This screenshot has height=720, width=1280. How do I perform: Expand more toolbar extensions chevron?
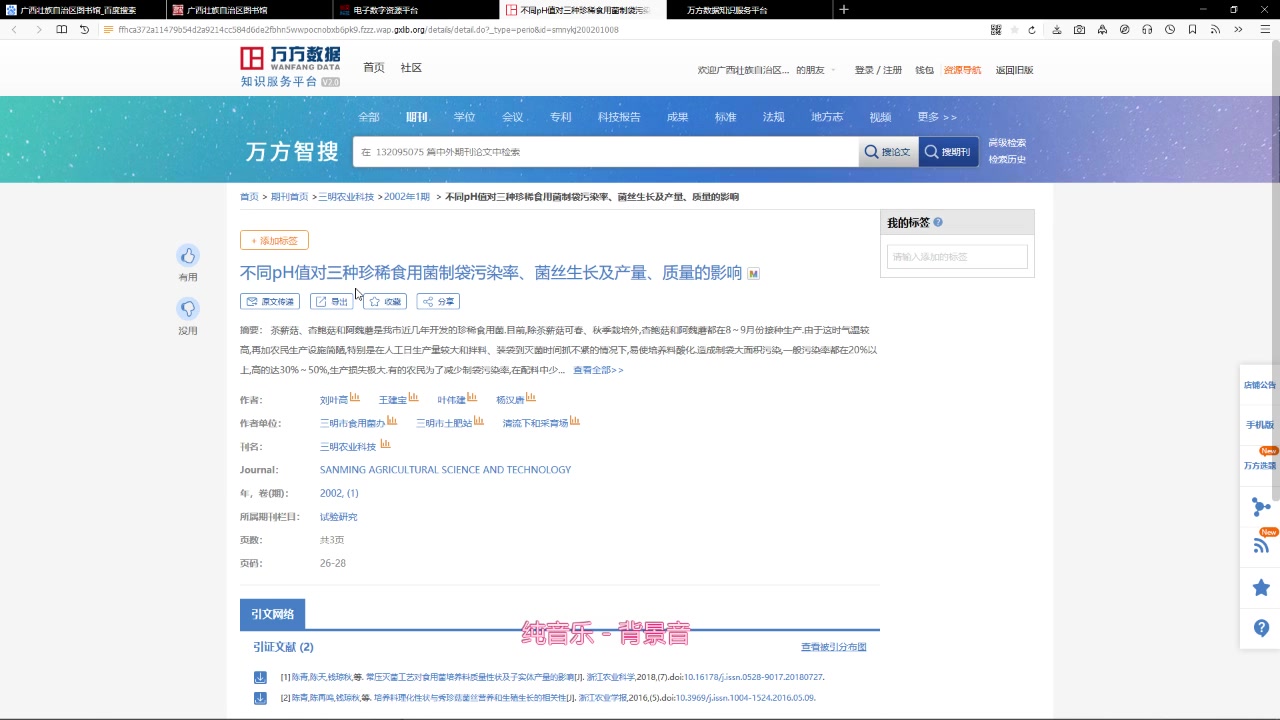(x=1238, y=30)
